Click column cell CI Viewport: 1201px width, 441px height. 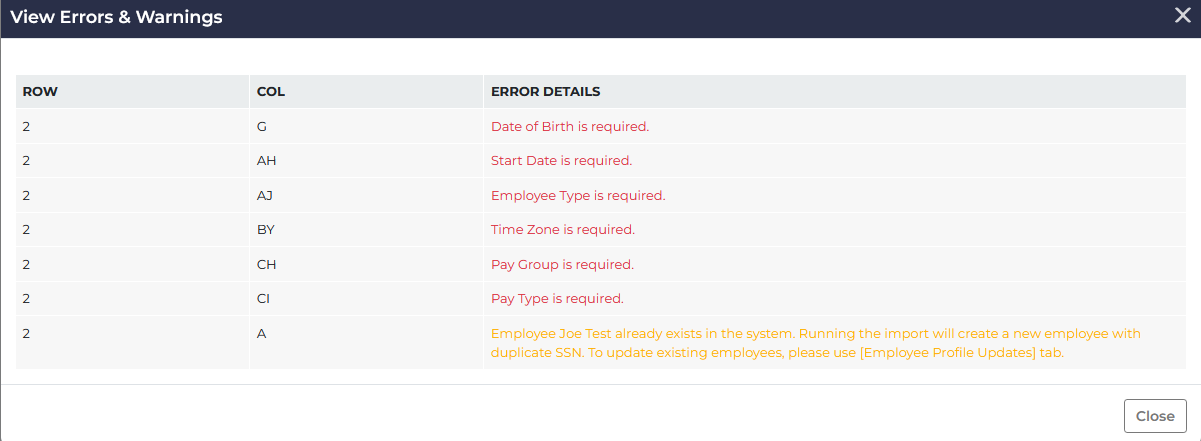coord(264,299)
